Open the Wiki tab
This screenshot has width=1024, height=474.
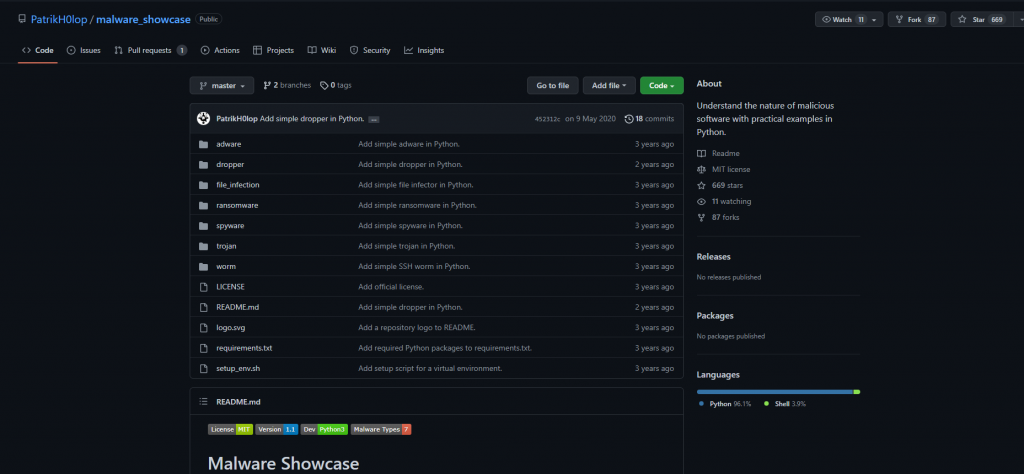click(322, 50)
